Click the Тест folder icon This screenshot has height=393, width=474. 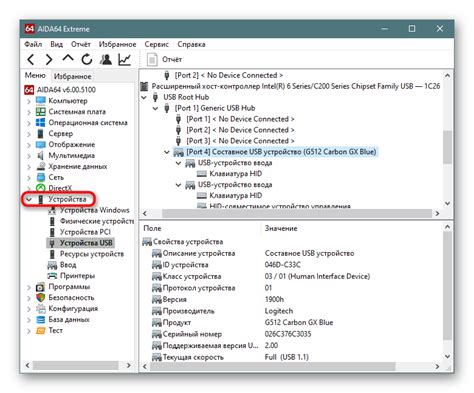click(40, 331)
